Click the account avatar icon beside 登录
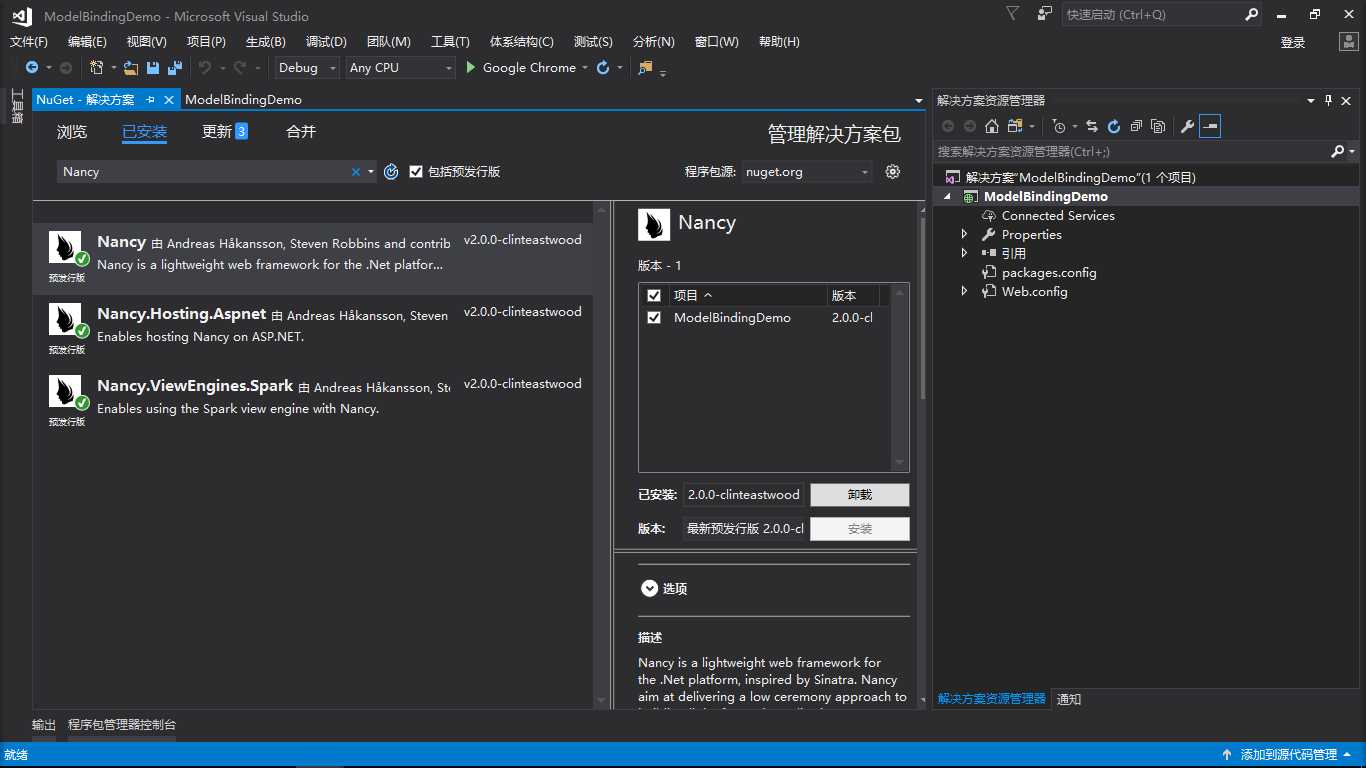The width and height of the screenshot is (1366, 768). click(x=1348, y=42)
